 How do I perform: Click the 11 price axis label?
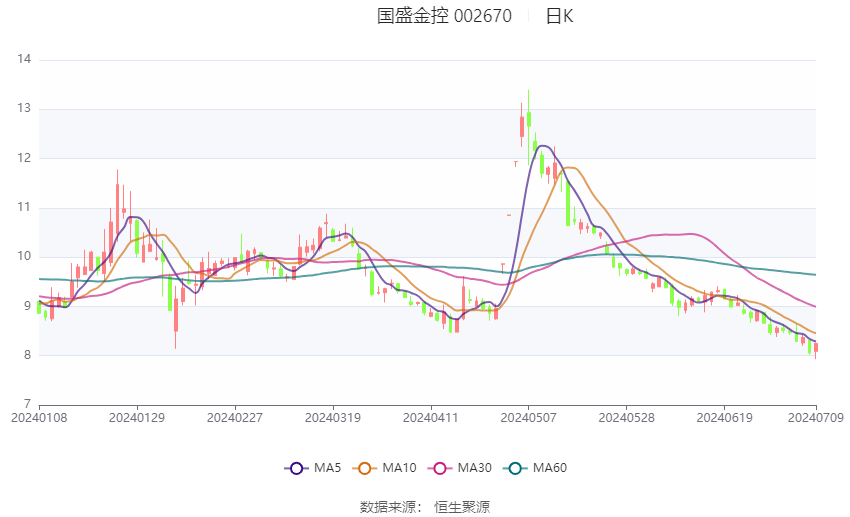24,207
